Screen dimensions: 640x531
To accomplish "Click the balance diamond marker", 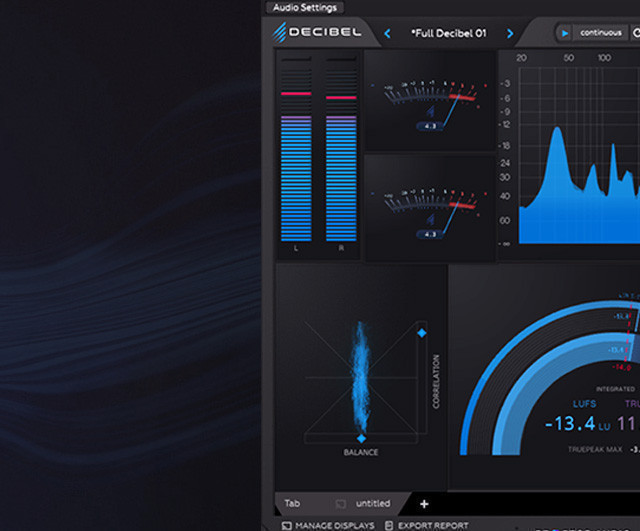I will [x=361, y=438].
